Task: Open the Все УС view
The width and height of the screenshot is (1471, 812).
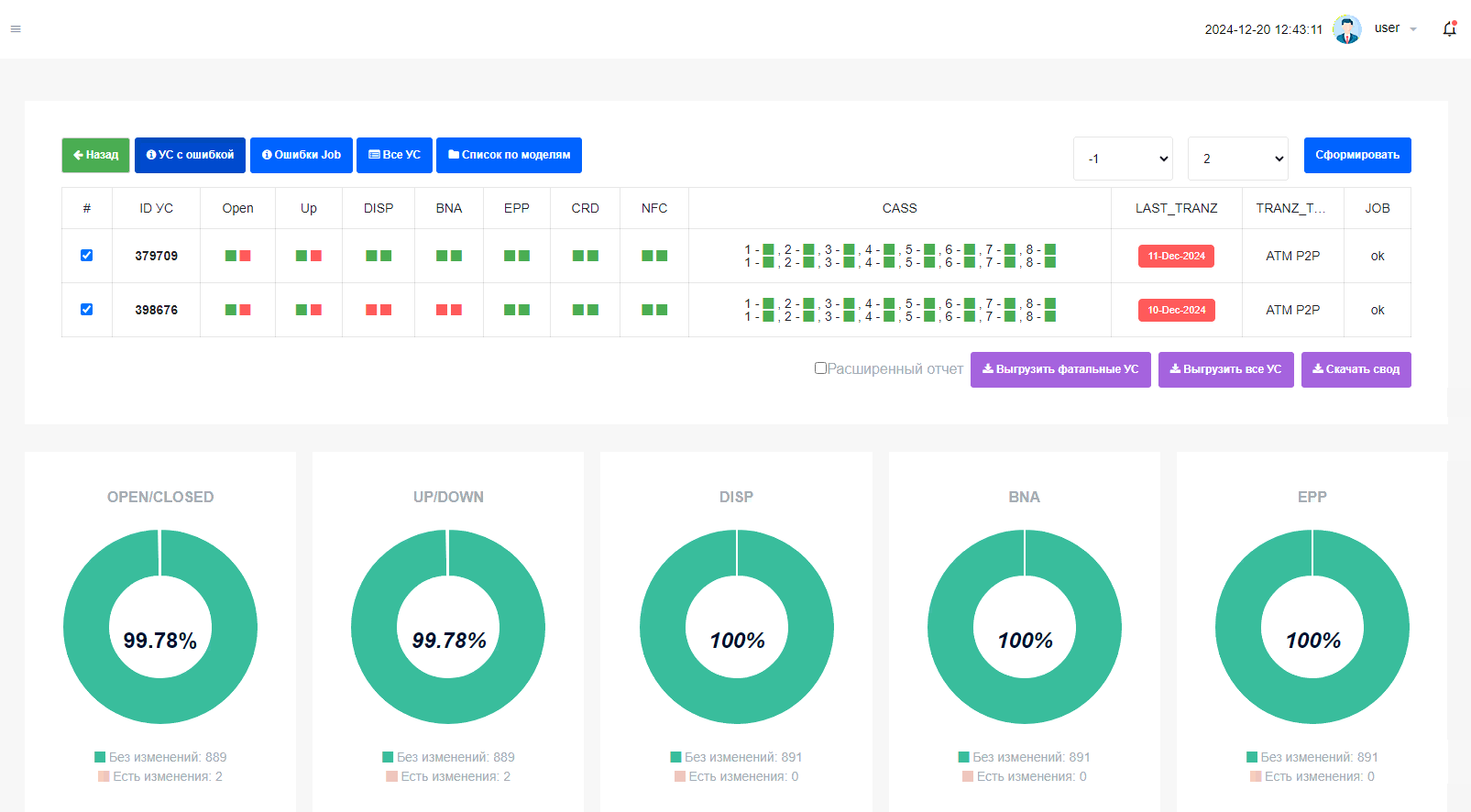Action: click(394, 155)
